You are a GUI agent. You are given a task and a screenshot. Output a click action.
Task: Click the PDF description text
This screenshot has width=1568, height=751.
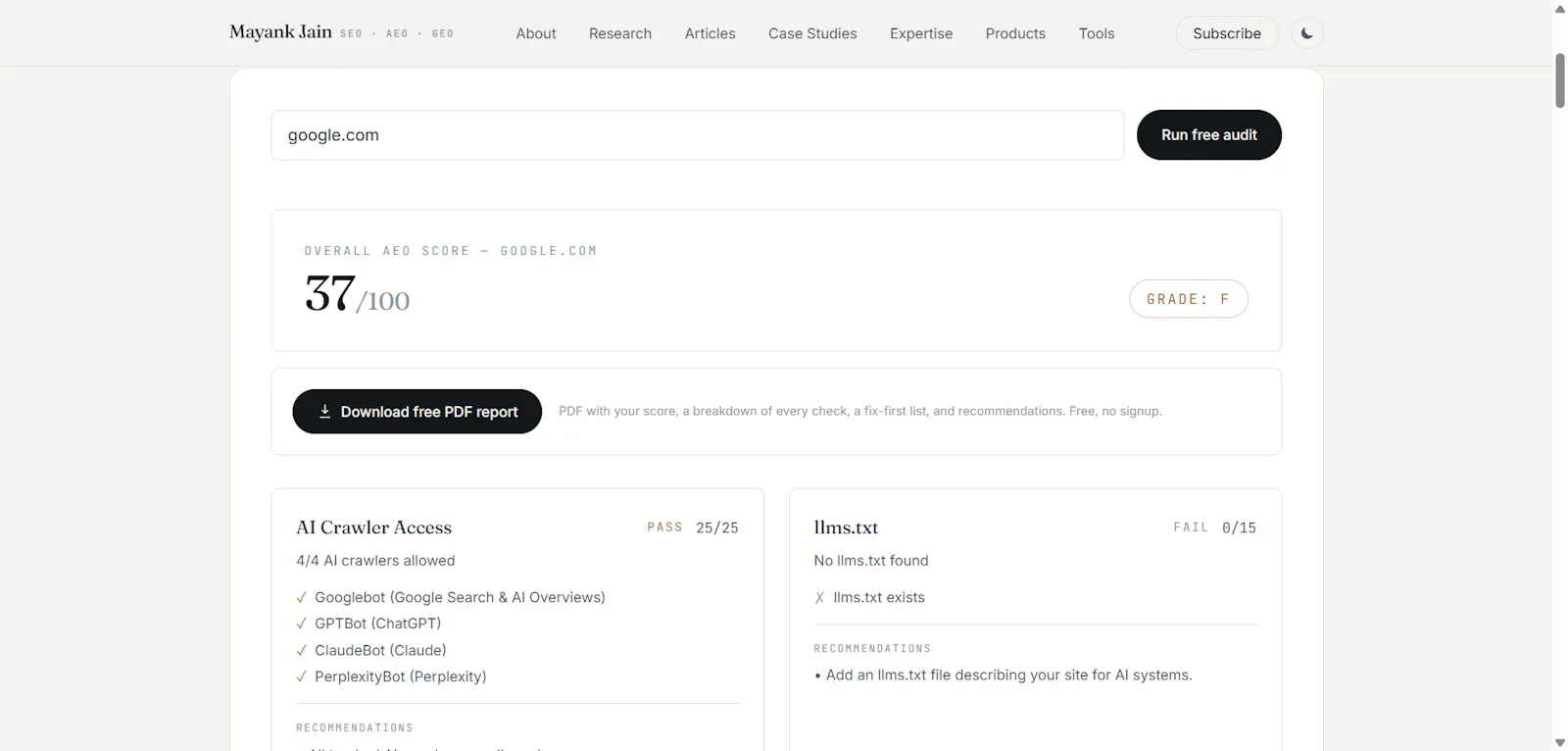(860, 411)
